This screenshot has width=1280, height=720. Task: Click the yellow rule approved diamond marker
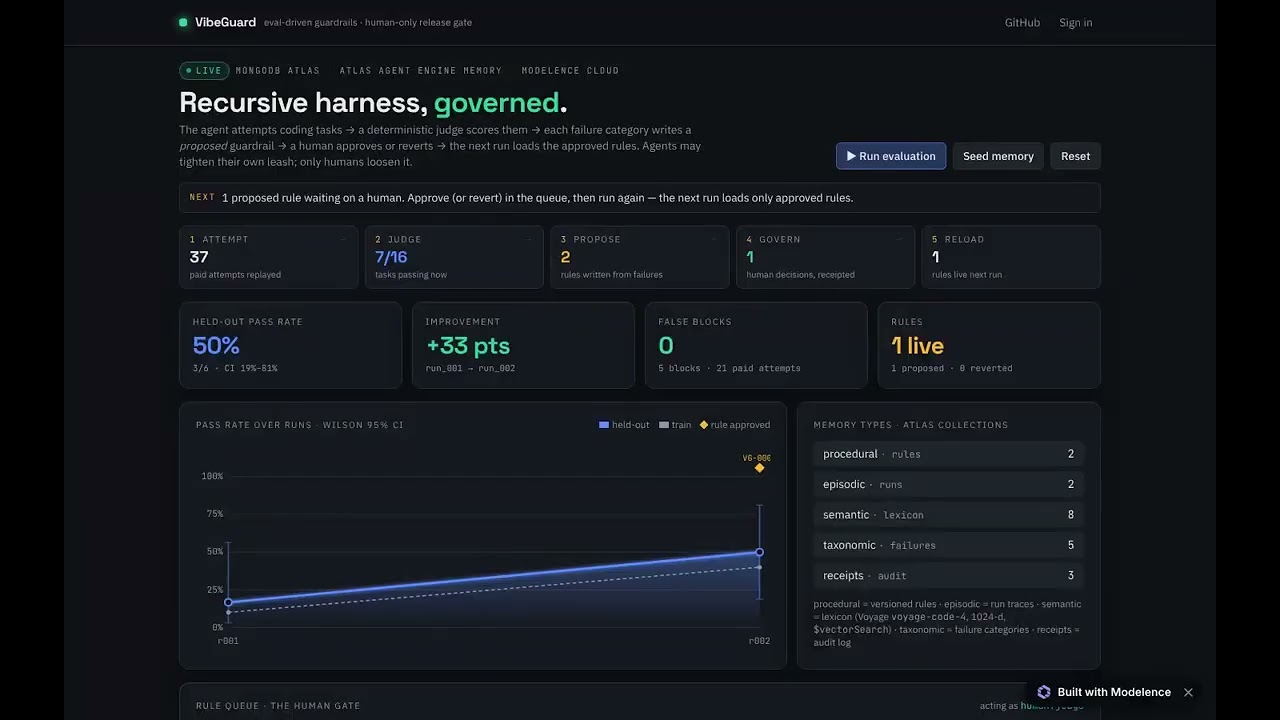760,468
